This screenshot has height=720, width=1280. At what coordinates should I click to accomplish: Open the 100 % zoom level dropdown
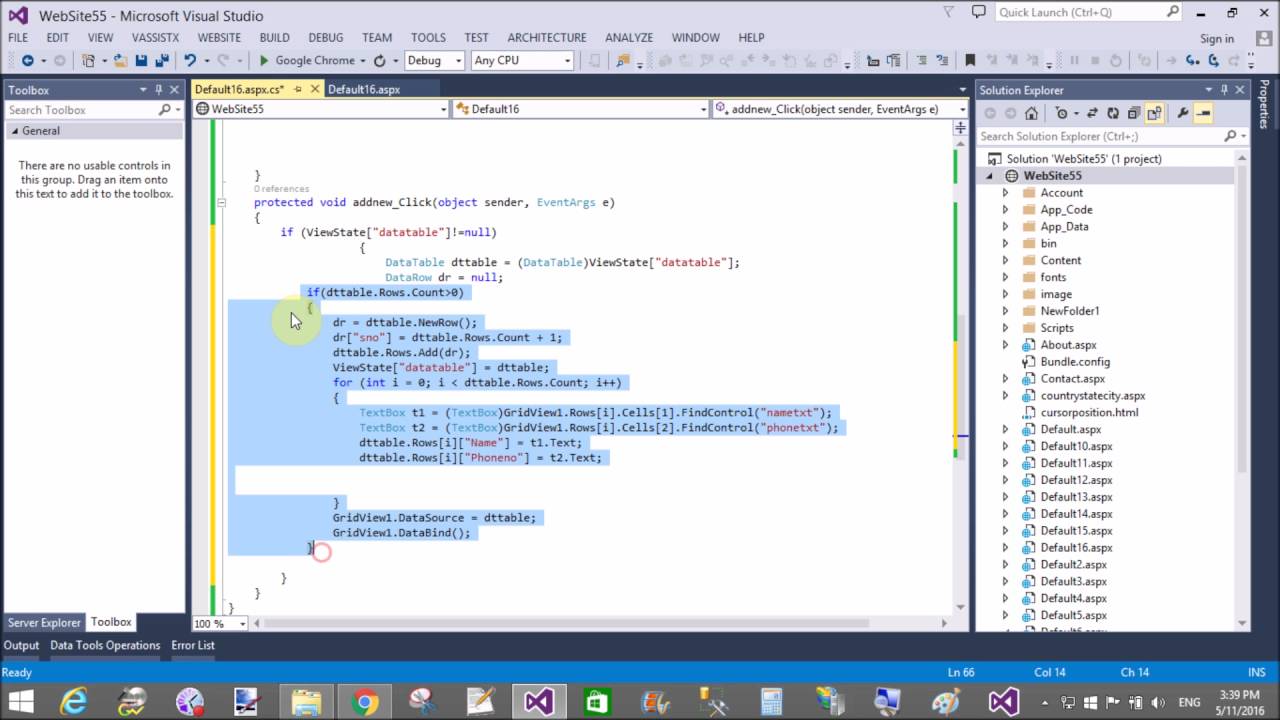click(243, 623)
